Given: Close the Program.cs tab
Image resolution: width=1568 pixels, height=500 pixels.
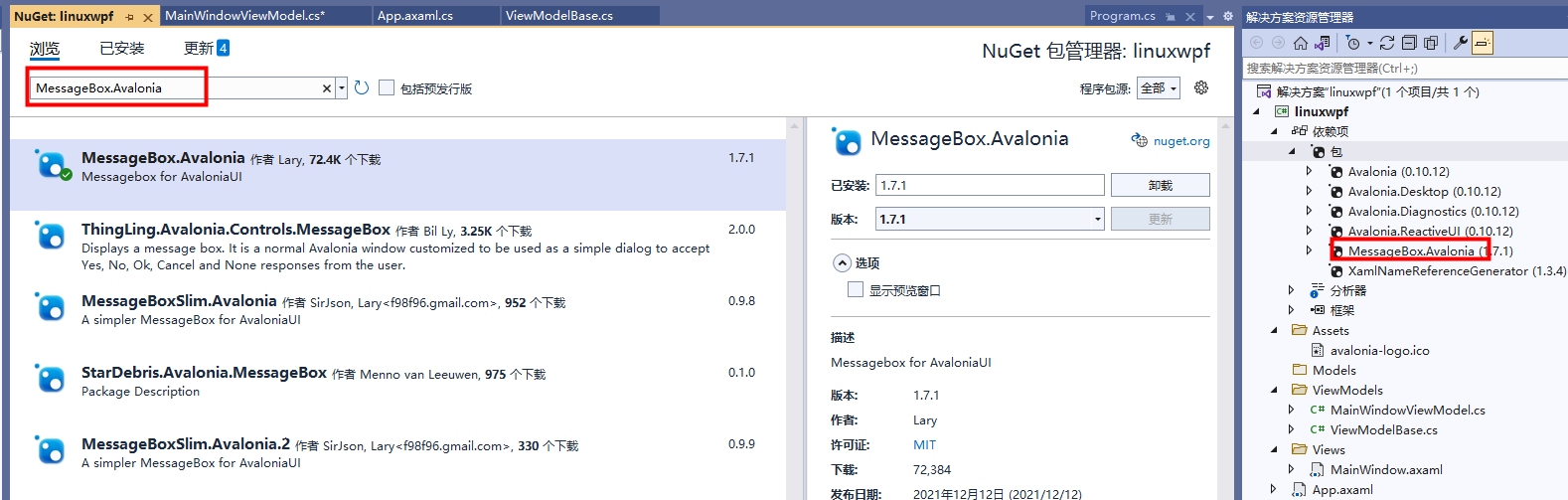Looking at the screenshot, I should point(1190,16).
